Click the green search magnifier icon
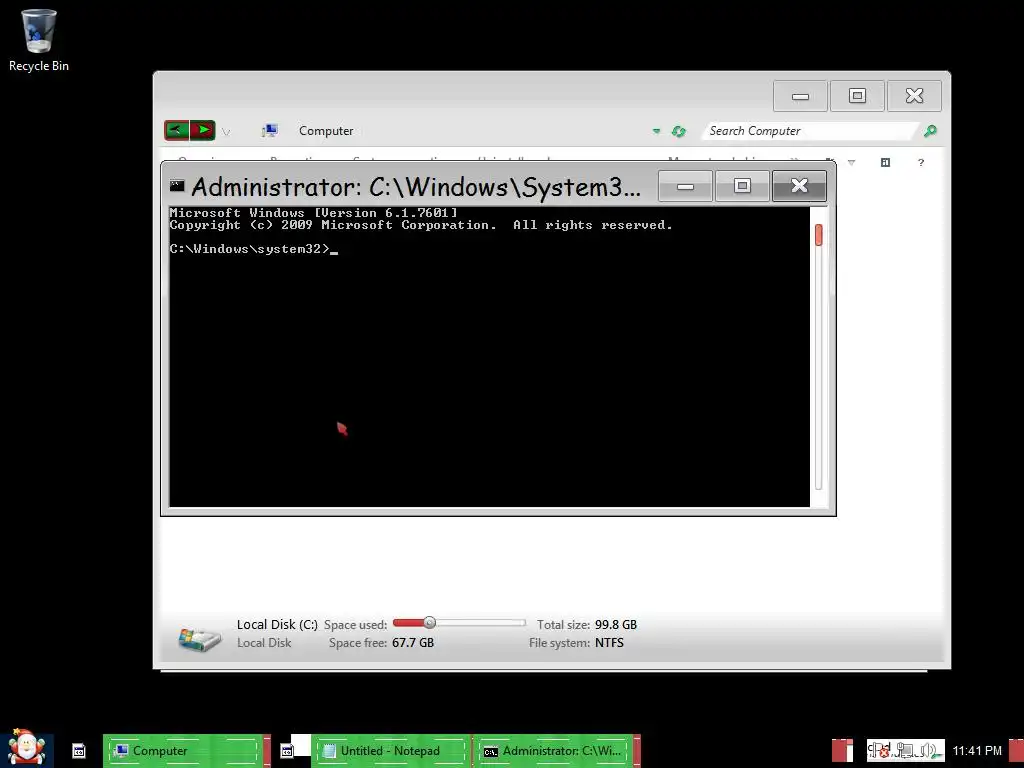The width and height of the screenshot is (1024, 768). coord(930,131)
